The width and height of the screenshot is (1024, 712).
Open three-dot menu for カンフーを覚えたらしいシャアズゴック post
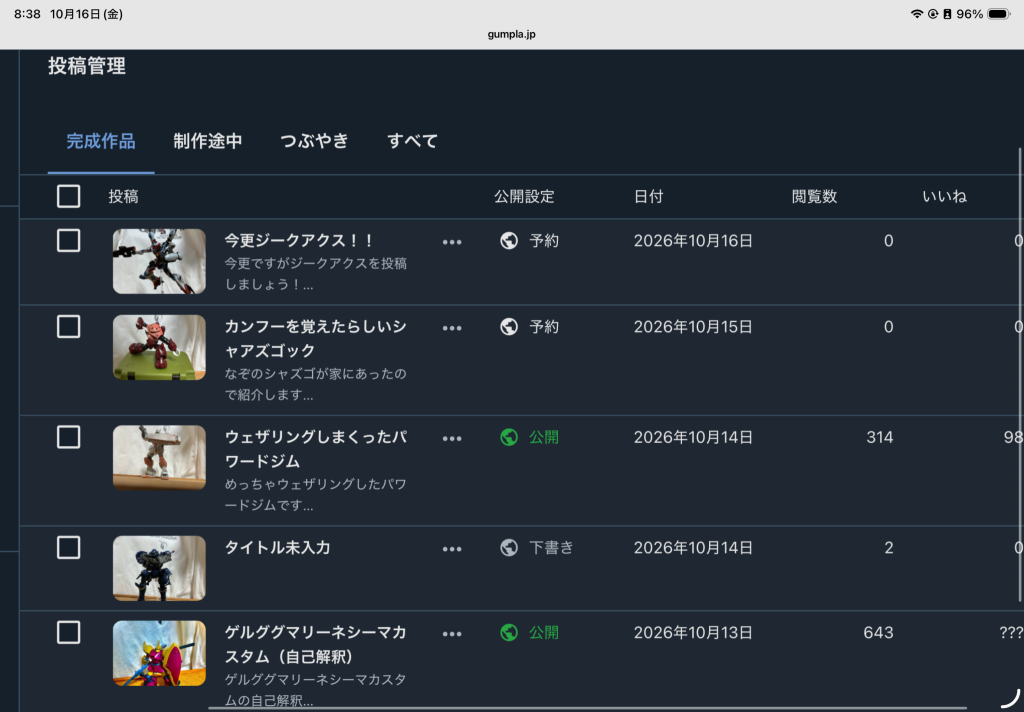click(x=452, y=329)
